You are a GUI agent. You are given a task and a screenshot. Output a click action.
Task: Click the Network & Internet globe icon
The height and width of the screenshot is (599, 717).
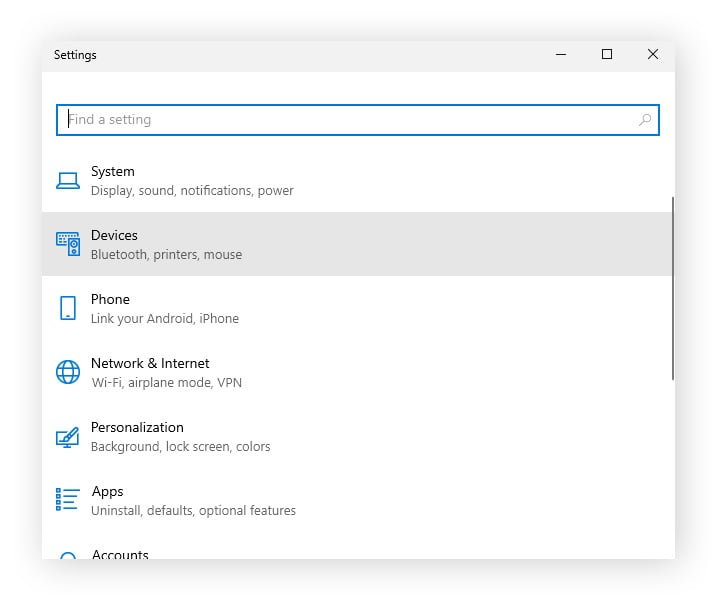click(68, 372)
